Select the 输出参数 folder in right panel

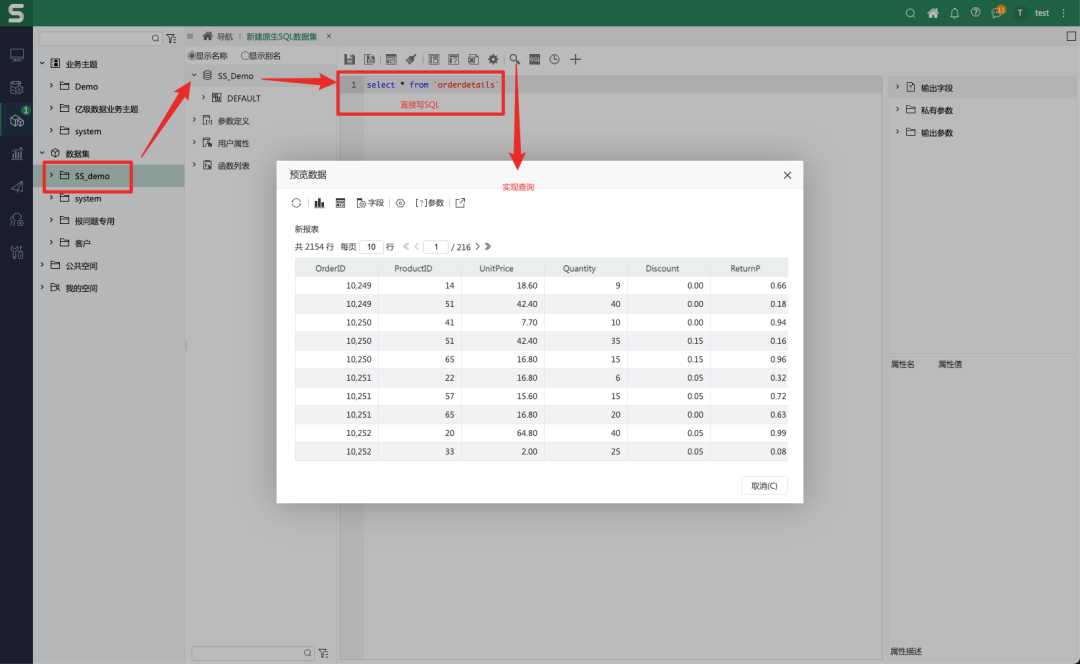(936, 132)
